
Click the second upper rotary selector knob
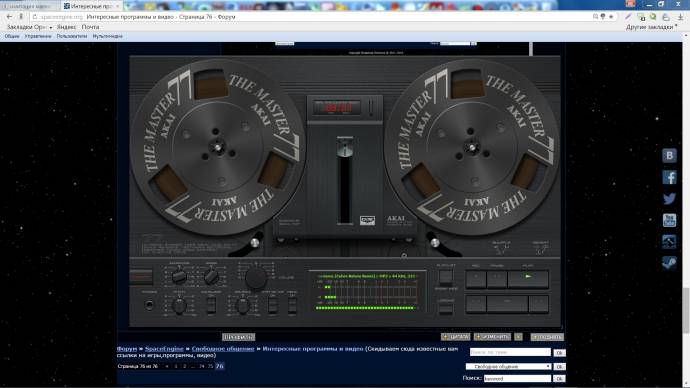point(211,277)
